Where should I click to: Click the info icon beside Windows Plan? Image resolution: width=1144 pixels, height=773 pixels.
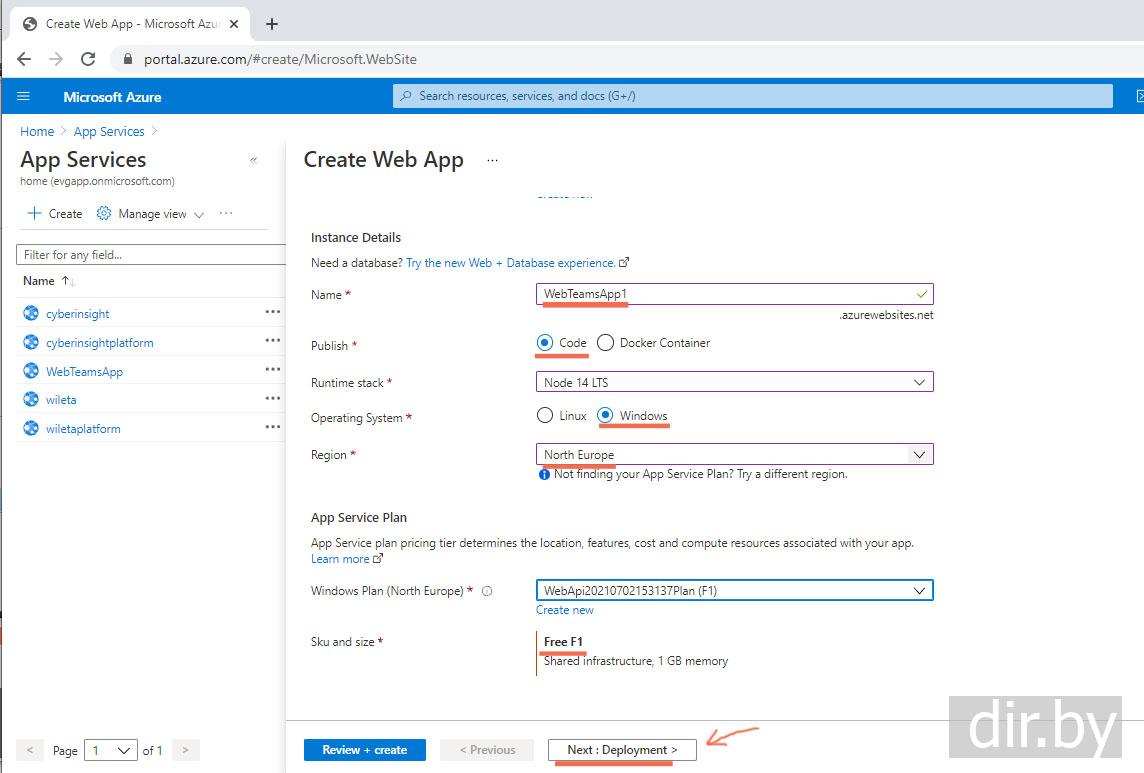coord(487,591)
